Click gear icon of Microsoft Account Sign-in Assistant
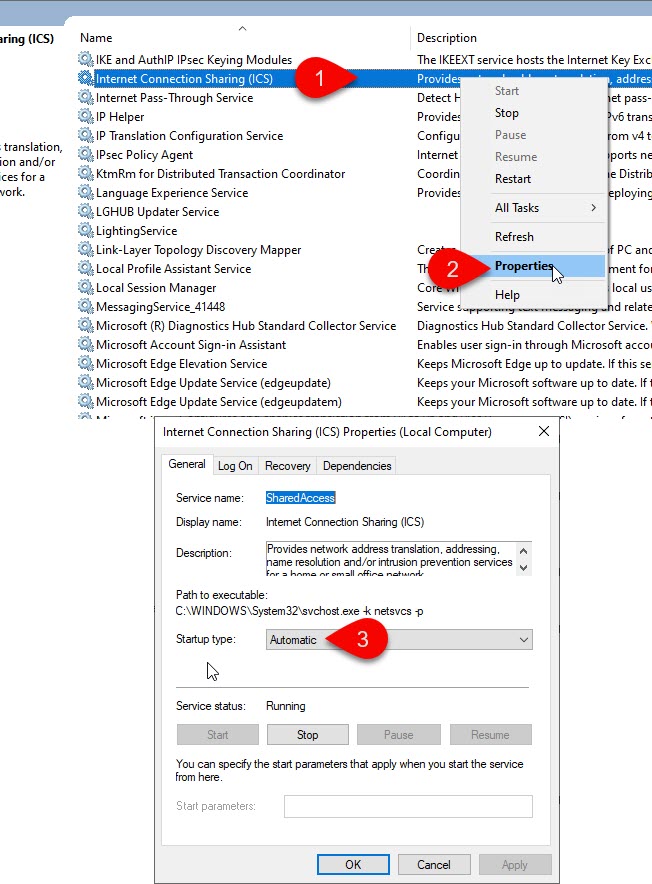652x884 pixels. [86, 344]
